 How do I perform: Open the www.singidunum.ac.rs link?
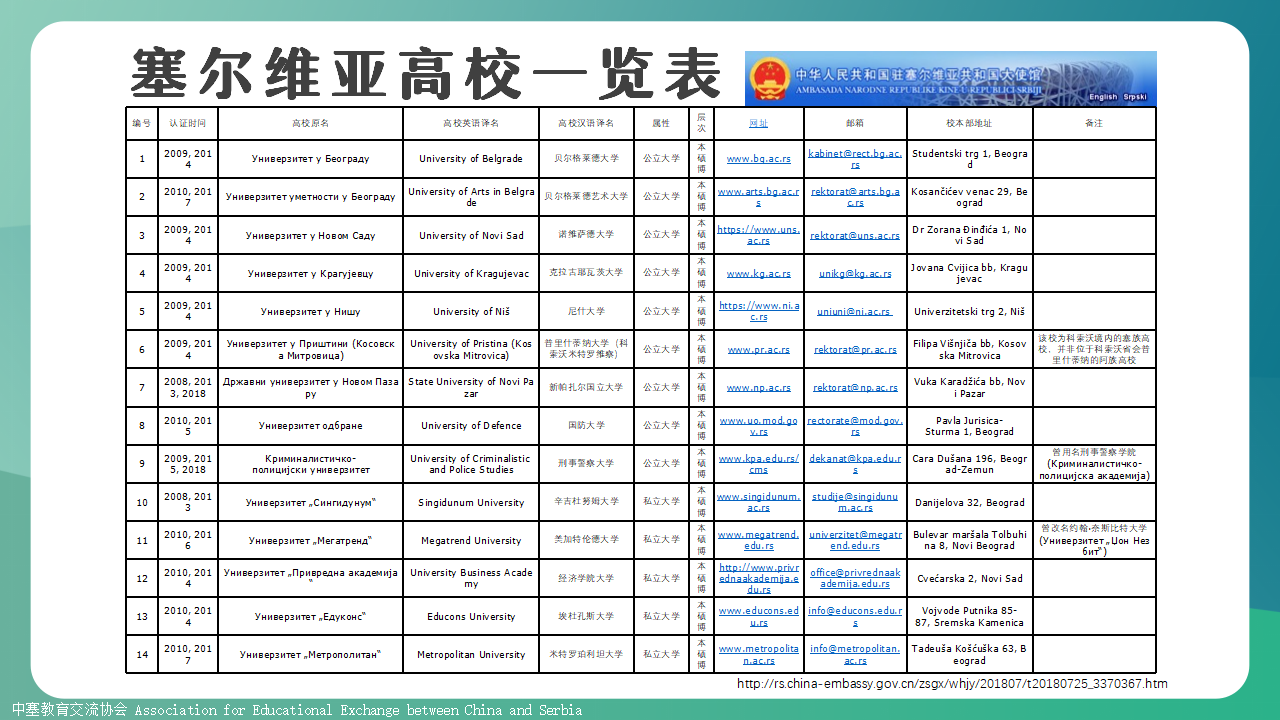tap(759, 502)
